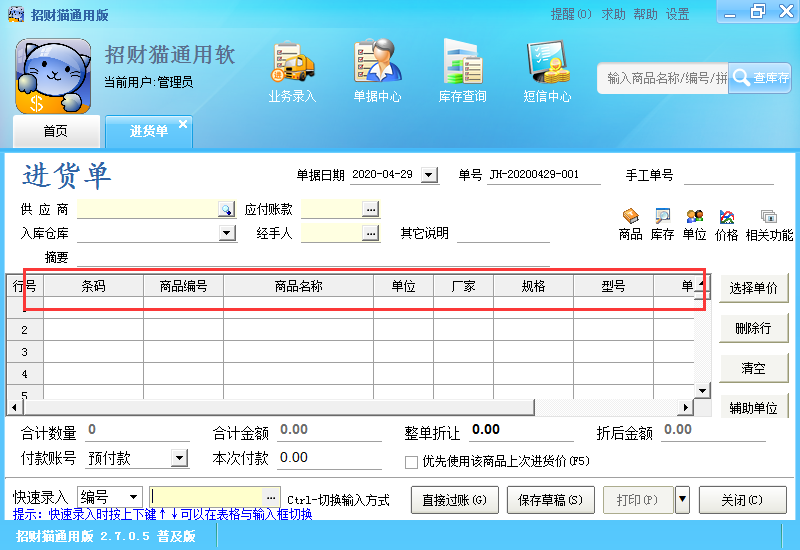Click 保存草稿(S) button
Image resolution: width=800 pixels, height=550 pixels.
pos(551,499)
